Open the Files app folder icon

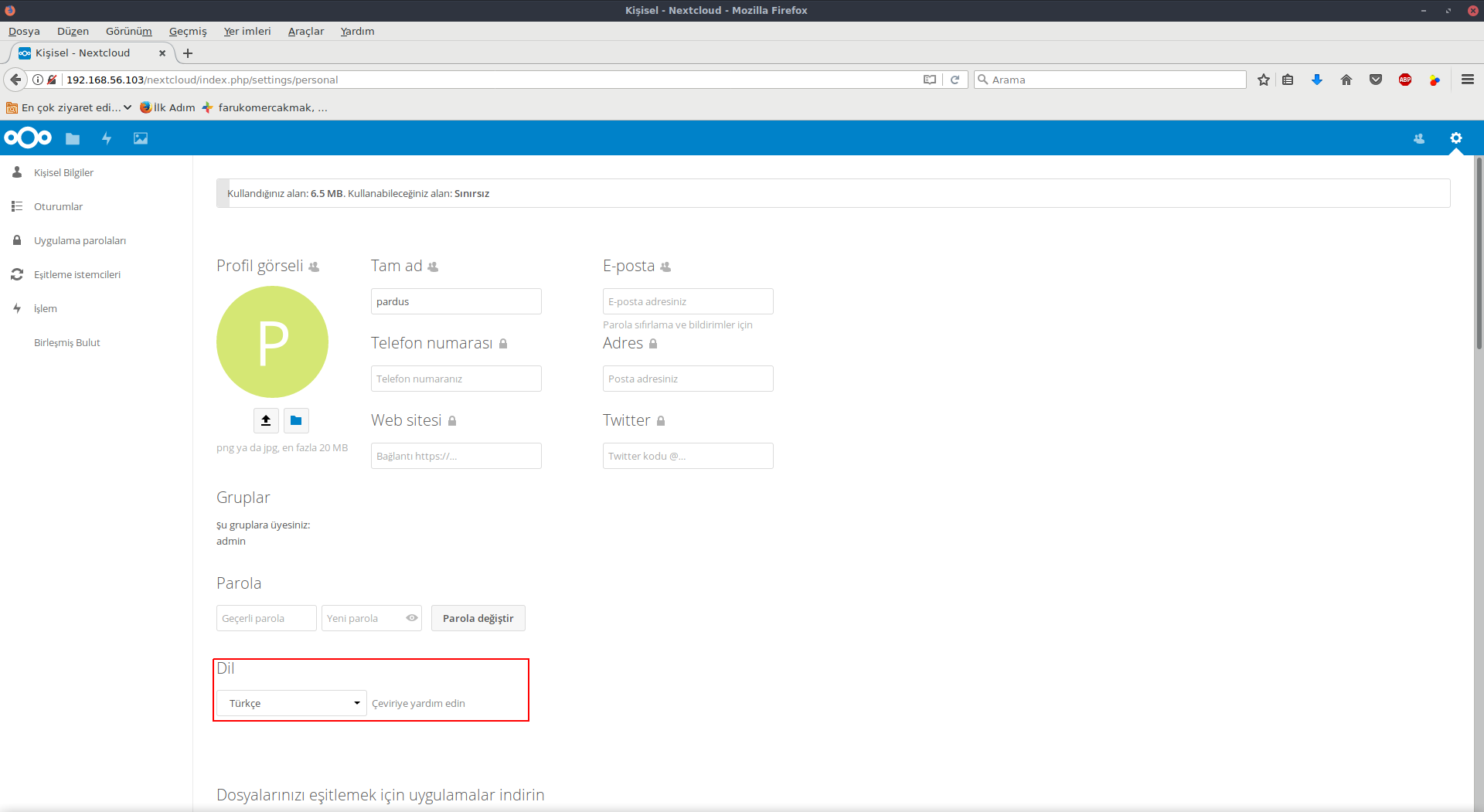point(73,139)
